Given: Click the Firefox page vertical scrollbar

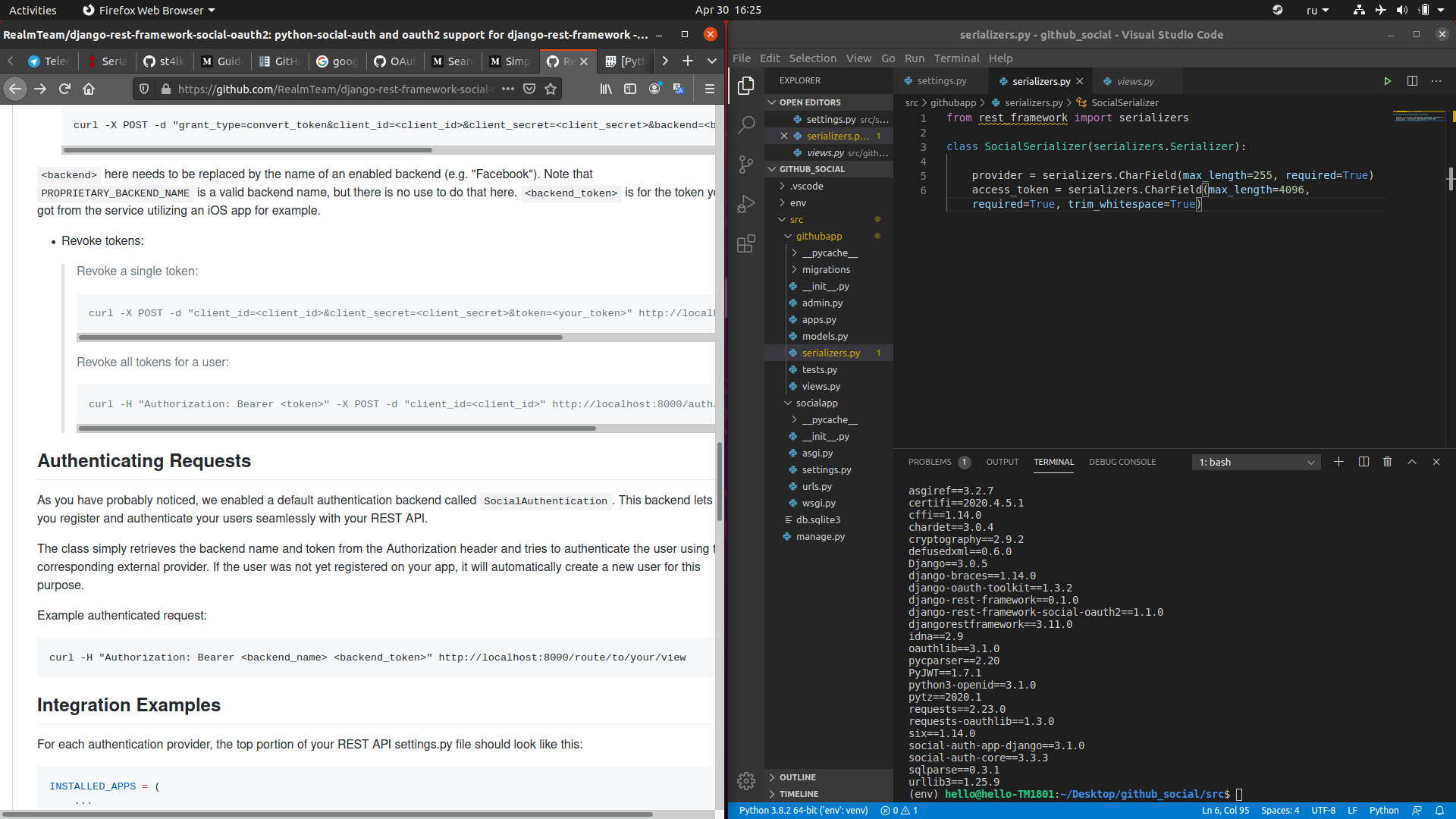Looking at the screenshot, I should pos(719,481).
